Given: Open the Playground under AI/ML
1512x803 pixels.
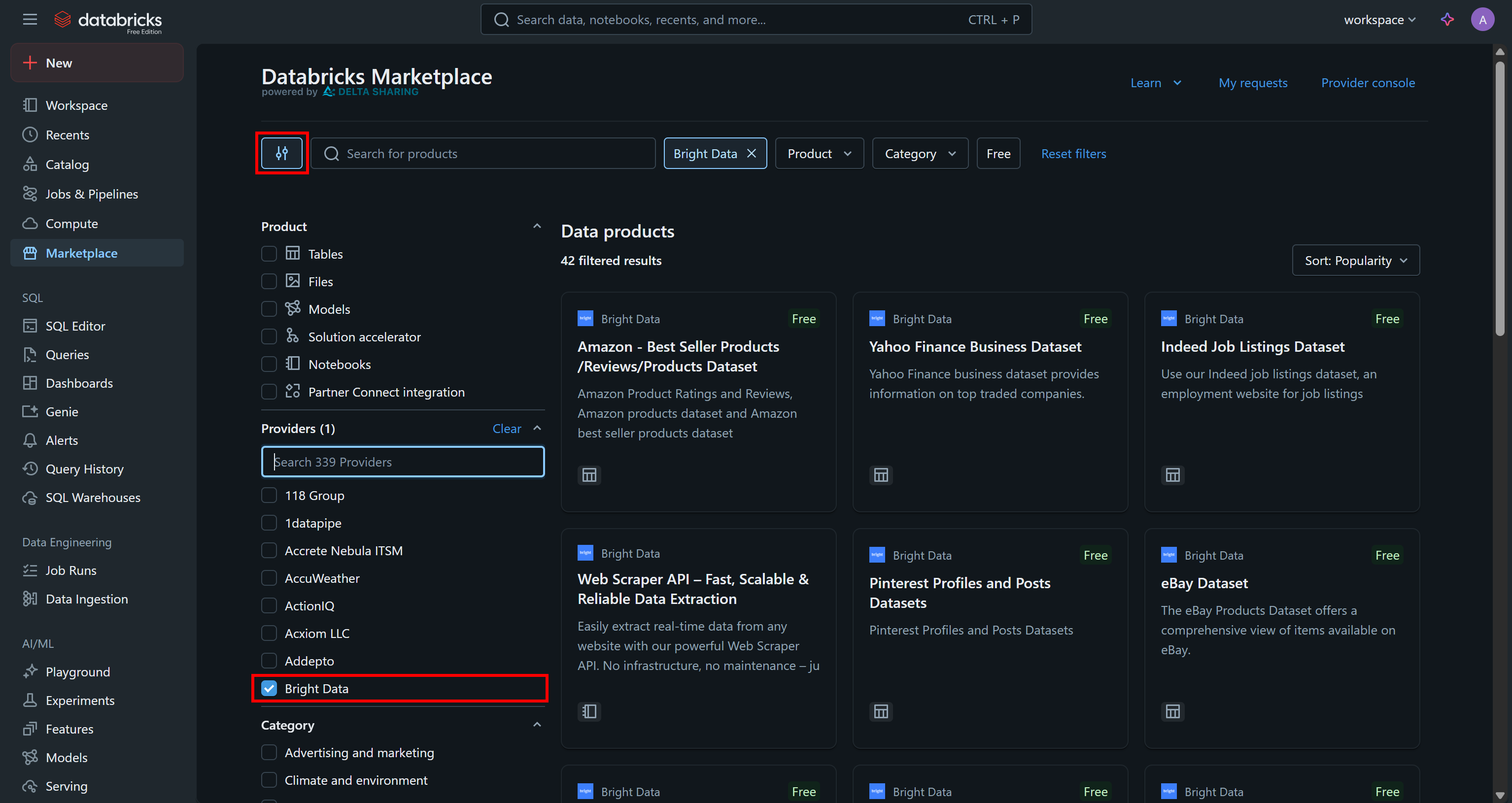Looking at the screenshot, I should [77, 671].
